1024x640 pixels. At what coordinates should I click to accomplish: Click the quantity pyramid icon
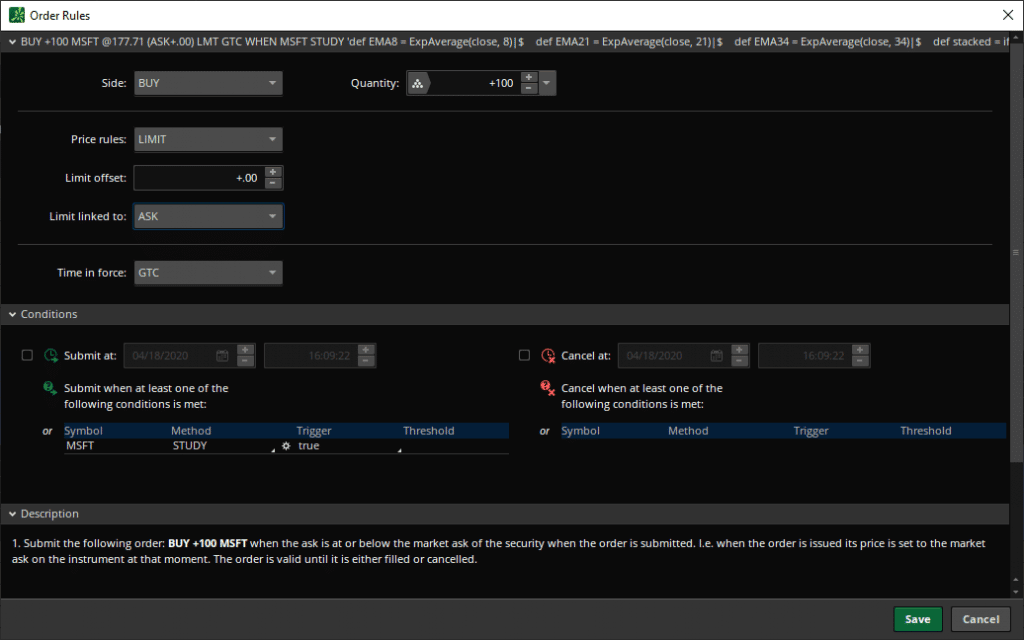pos(418,84)
